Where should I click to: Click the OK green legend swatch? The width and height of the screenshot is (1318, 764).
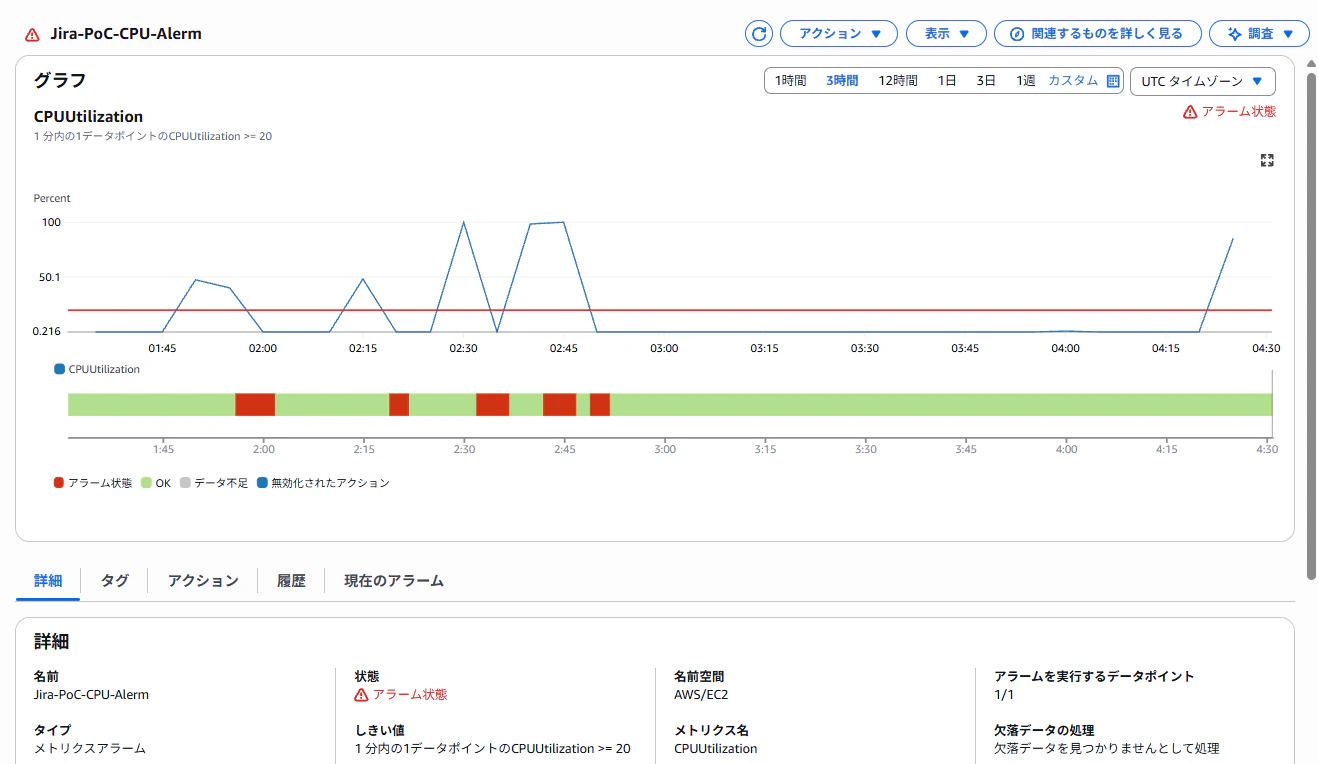coord(146,483)
